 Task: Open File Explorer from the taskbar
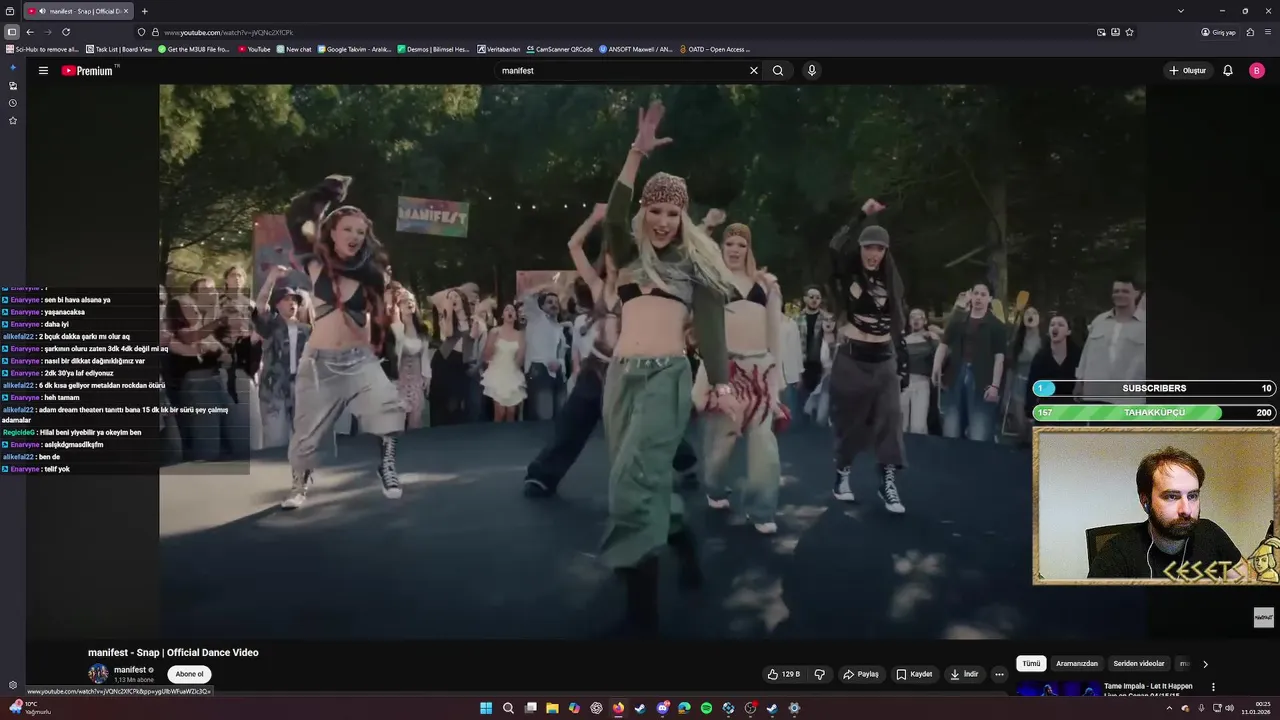pyautogui.click(x=552, y=708)
